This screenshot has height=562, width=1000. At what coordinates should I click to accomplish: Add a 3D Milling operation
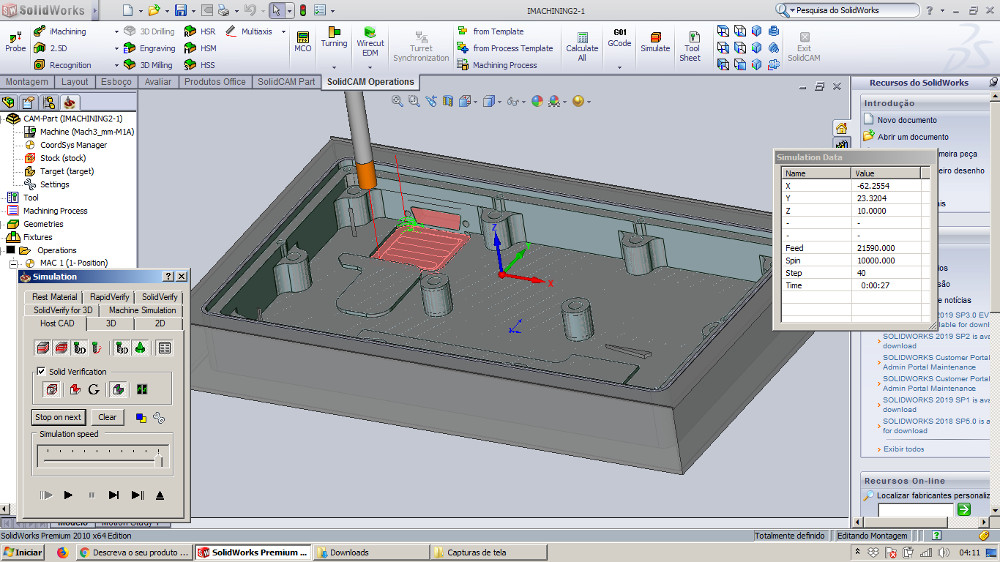coord(148,65)
